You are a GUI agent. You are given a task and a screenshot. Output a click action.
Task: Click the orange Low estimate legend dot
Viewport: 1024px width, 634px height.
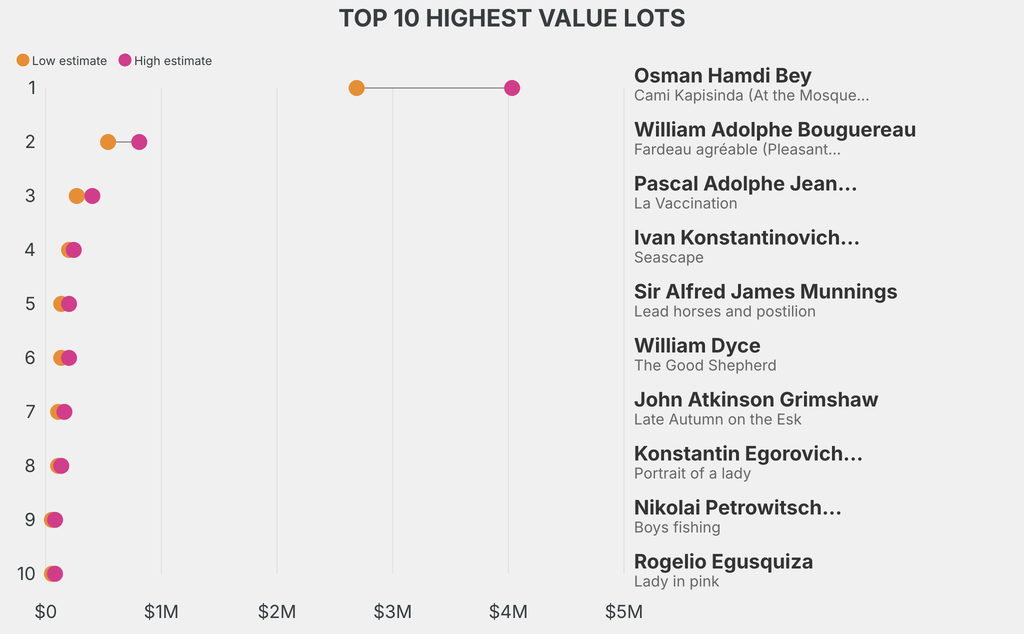click(x=23, y=60)
